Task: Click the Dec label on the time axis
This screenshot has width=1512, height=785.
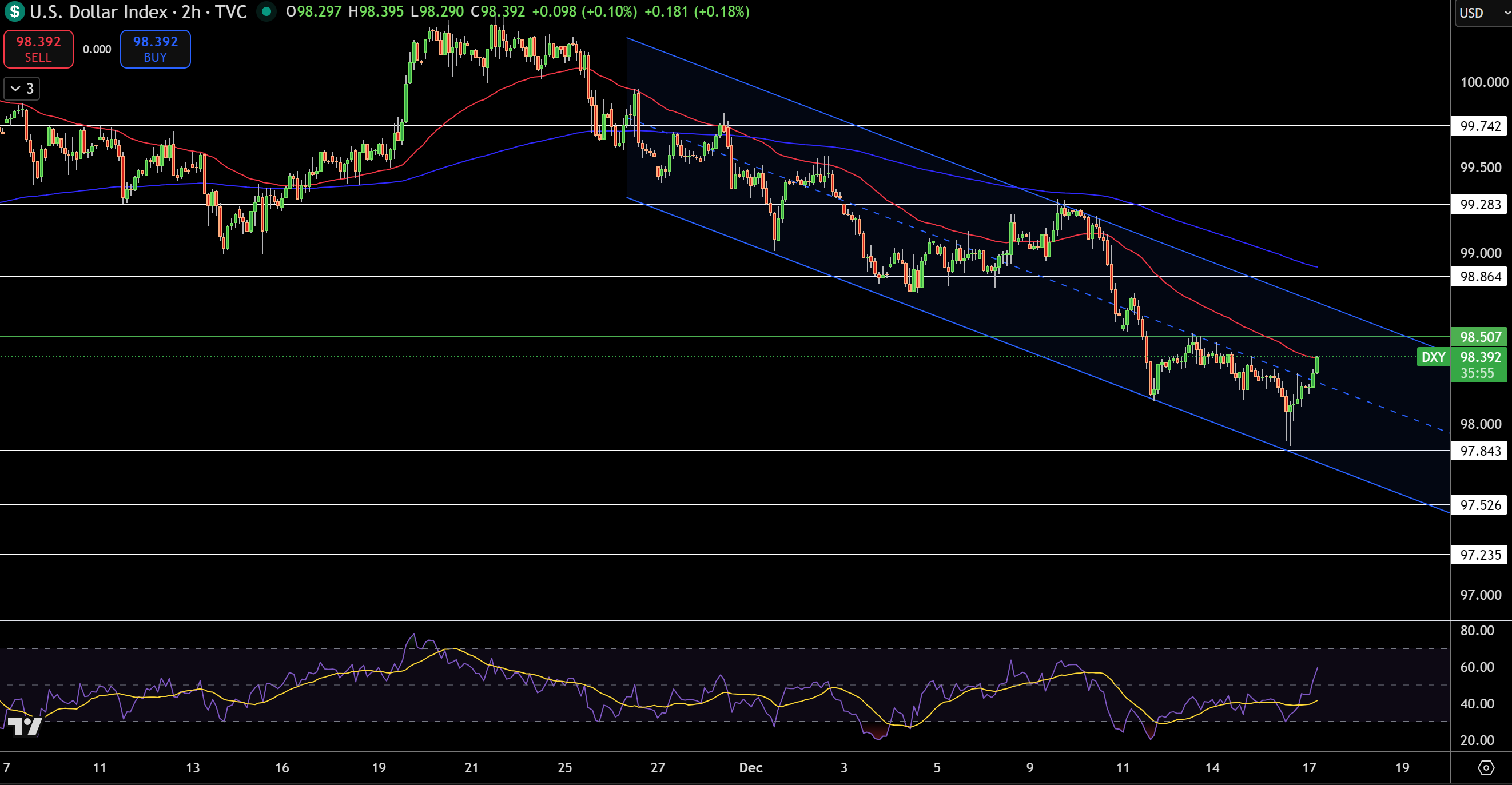Action: [x=751, y=767]
